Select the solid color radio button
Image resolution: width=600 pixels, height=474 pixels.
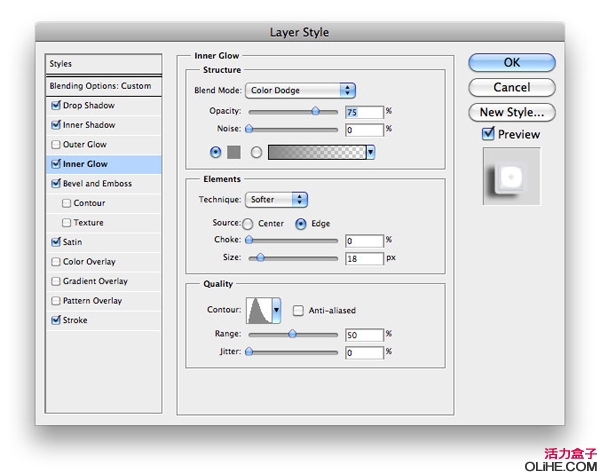(215, 152)
